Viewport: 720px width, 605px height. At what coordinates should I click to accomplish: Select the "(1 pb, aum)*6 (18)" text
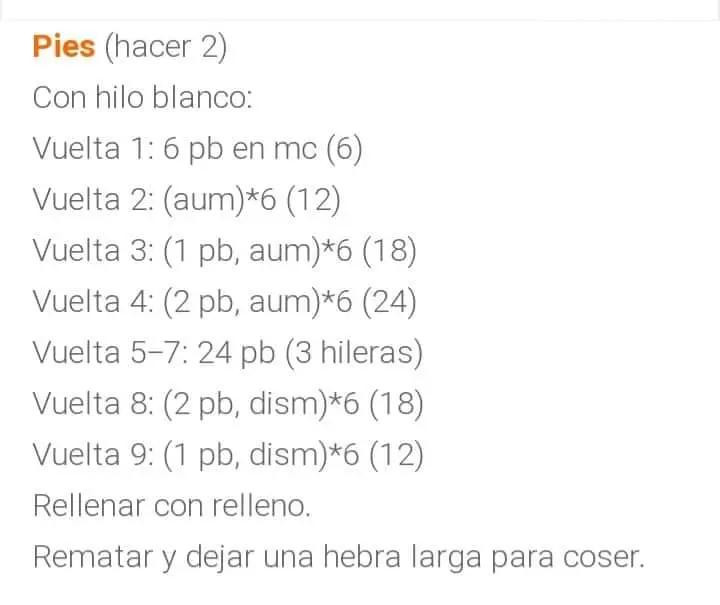point(288,251)
